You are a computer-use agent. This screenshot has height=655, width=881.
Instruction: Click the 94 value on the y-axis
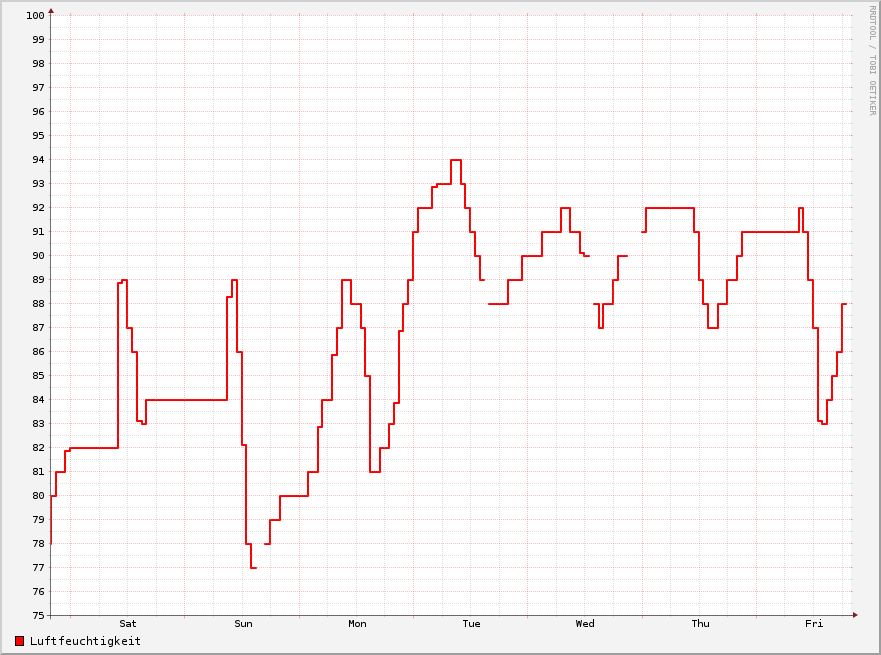click(x=38, y=160)
